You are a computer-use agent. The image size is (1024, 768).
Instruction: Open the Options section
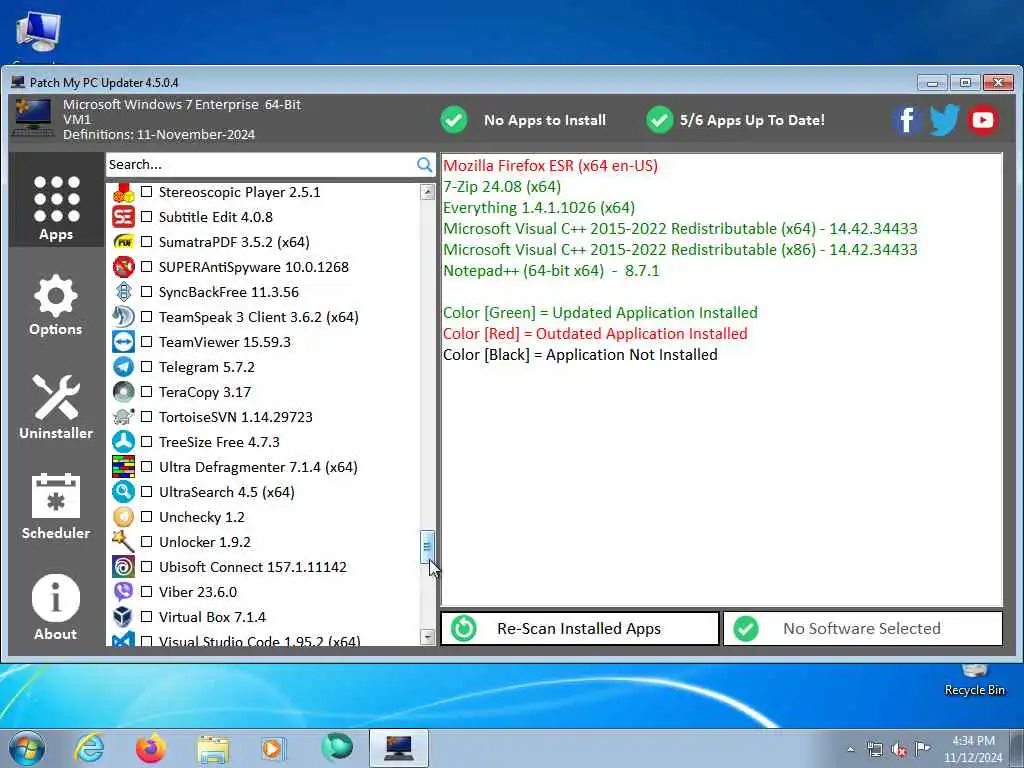[x=56, y=306]
